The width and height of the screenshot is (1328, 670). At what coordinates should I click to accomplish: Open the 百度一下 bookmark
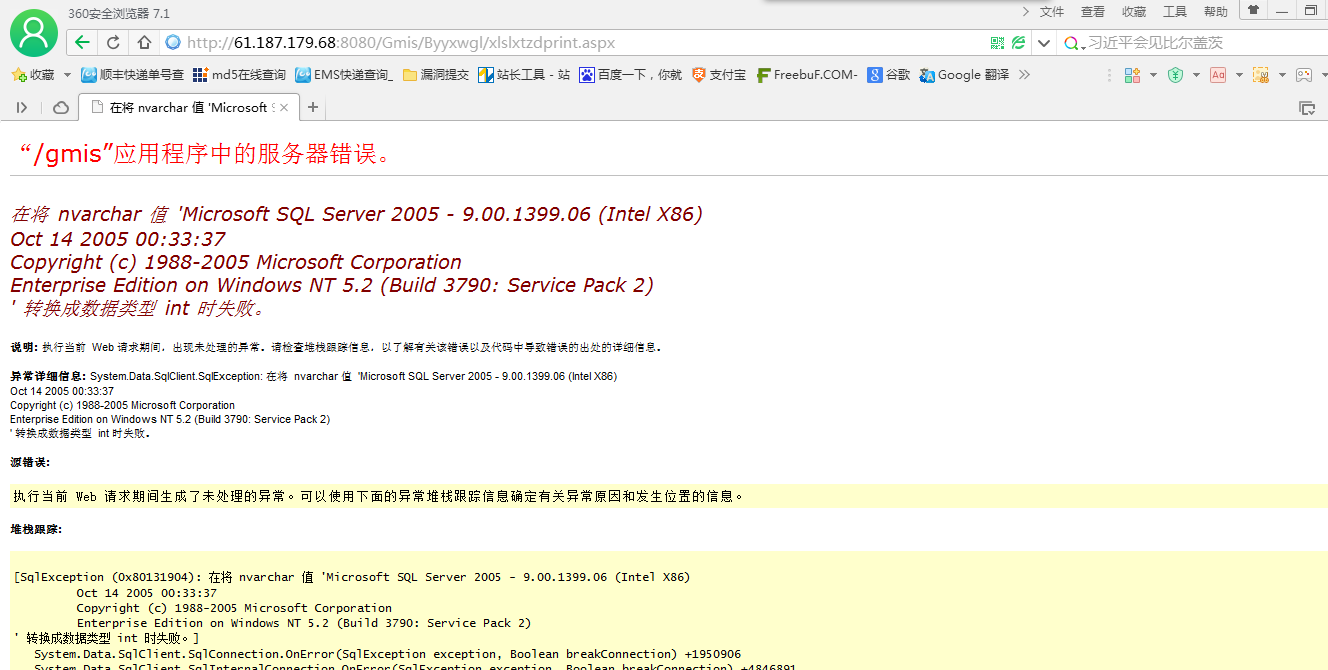[x=631, y=75]
